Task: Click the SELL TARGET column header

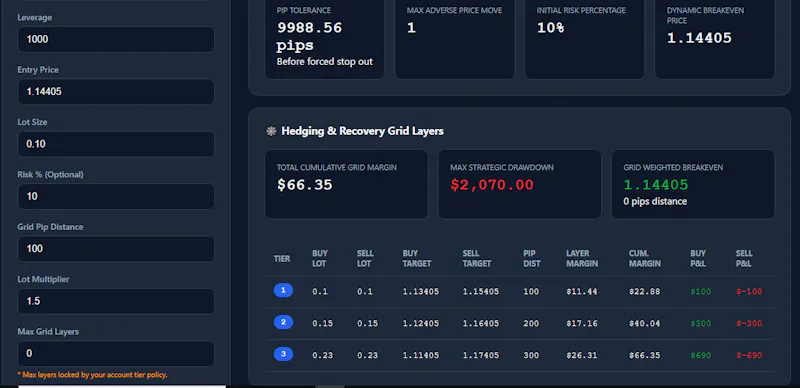Action: pos(477,259)
